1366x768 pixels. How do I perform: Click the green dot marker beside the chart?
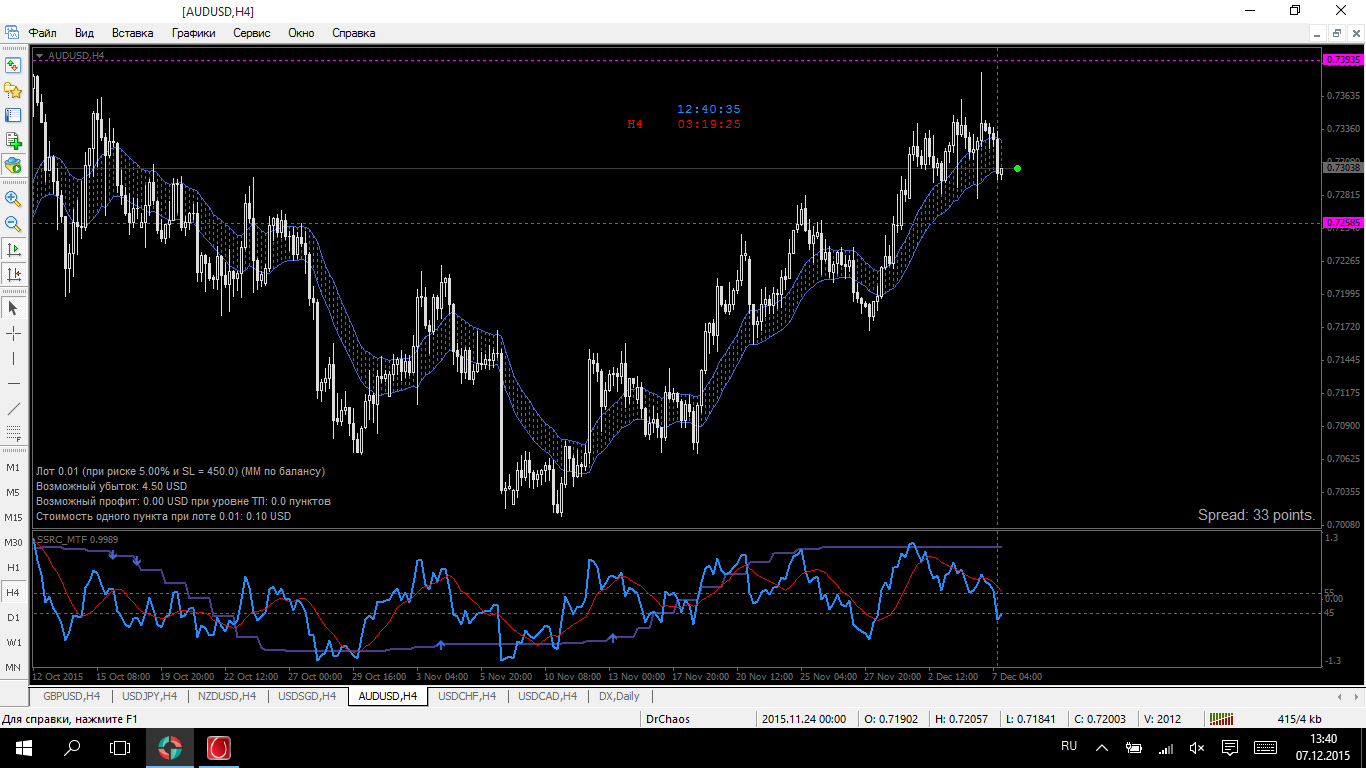point(1017,168)
